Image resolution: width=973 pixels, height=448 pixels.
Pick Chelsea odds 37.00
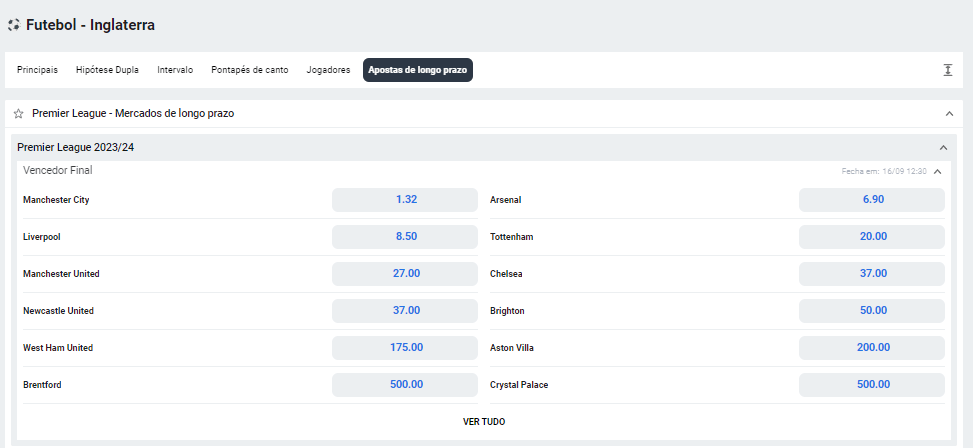tap(872, 274)
